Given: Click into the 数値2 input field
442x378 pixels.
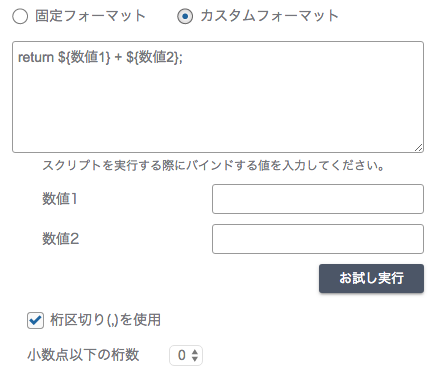Looking at the screenshot, I should (318, 239).
